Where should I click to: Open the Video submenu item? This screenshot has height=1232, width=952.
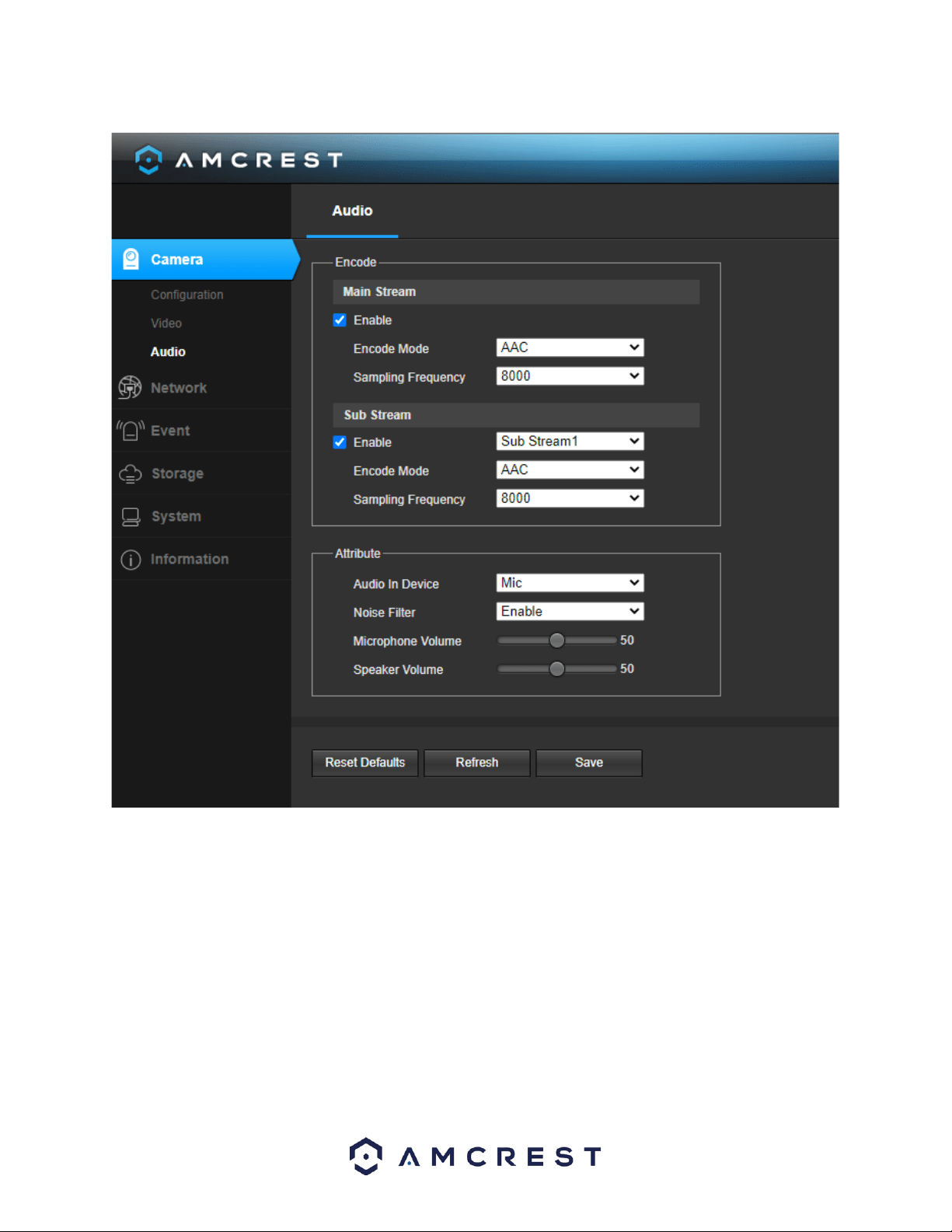click(x=166, y=323)
